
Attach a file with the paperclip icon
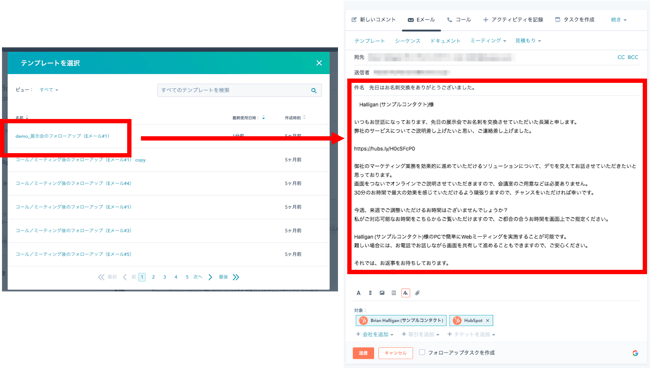pyautogui.click(x=417, y=293)
